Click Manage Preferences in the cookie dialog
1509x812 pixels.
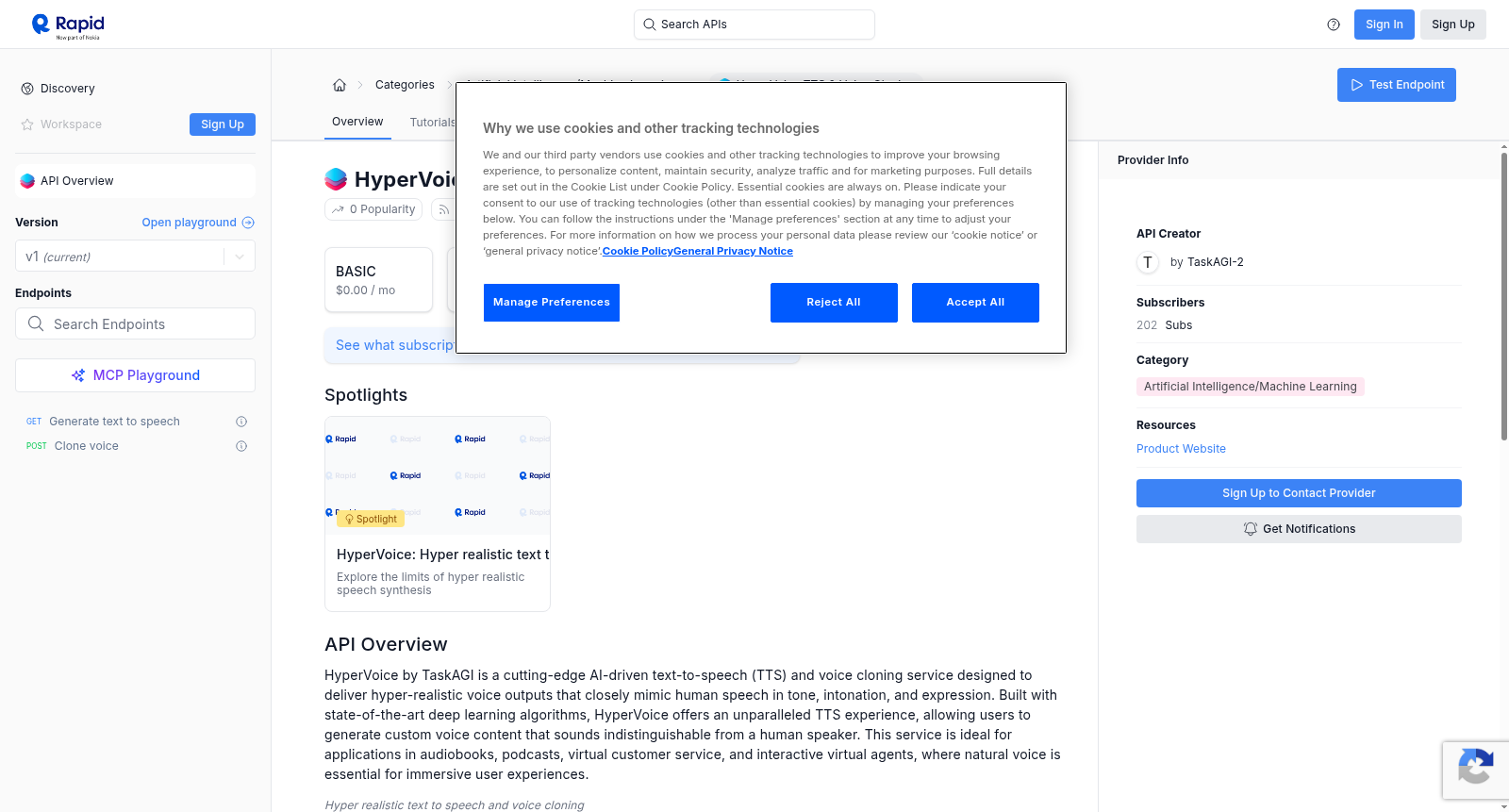click(552, 303)
